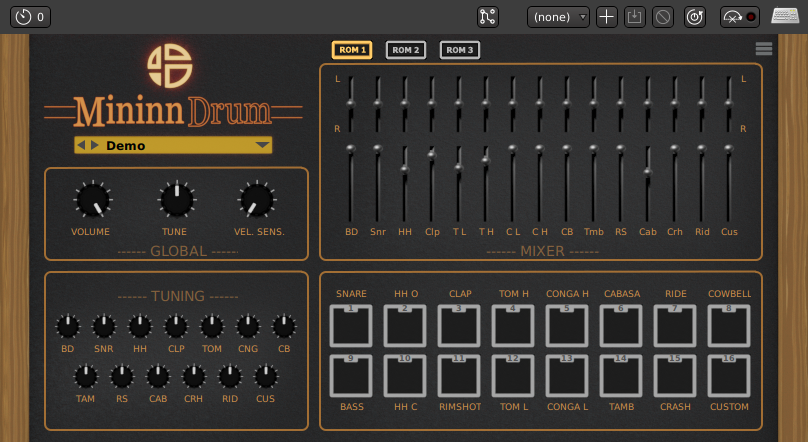Open the hamburger menu icon
808x442 pixels.
point(764,48)
